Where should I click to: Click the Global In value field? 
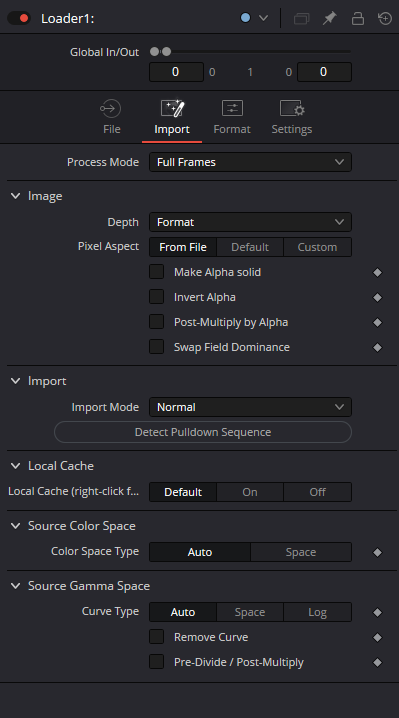(x=176, y=72)
